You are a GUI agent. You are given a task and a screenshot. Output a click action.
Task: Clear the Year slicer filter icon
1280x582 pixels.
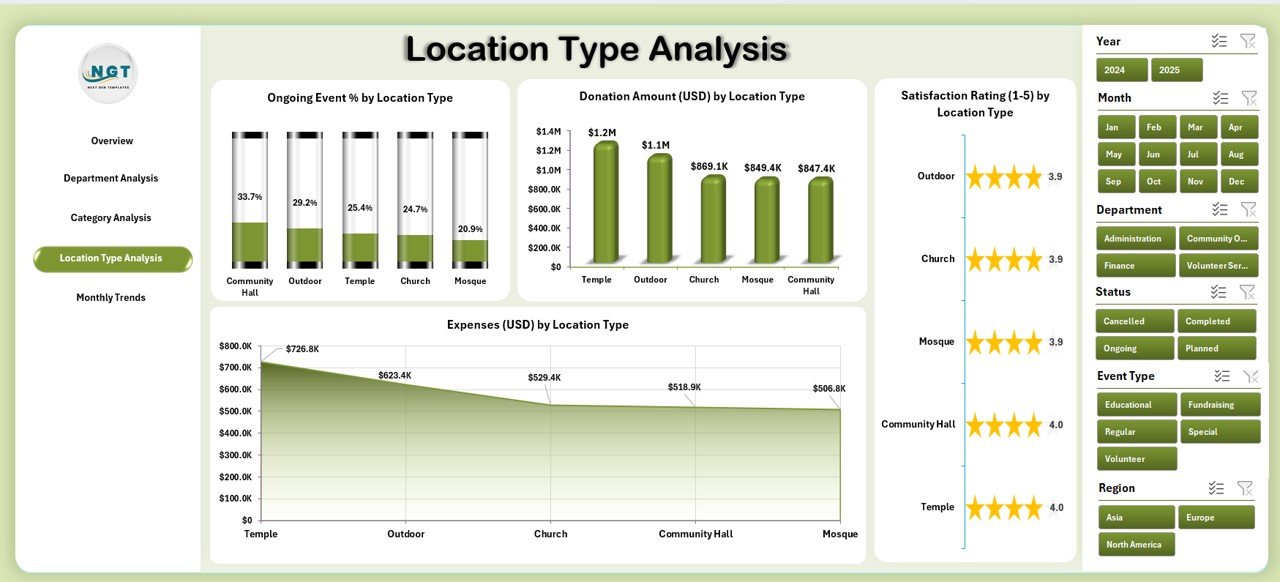1247,41
